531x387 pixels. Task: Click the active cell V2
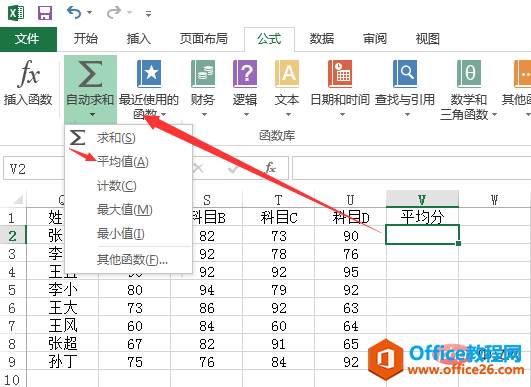(422, 234)
